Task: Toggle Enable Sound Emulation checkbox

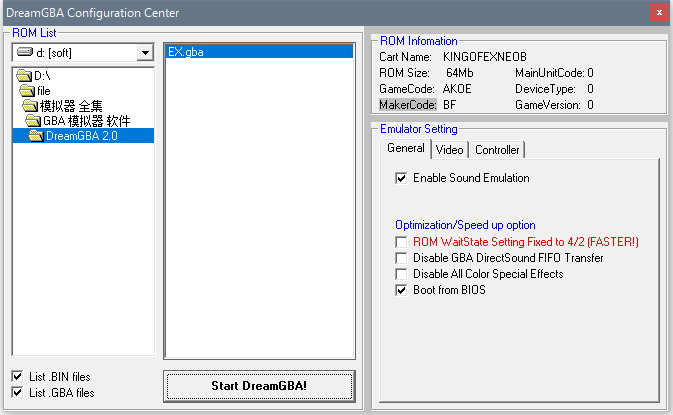Action: point(402,178)
